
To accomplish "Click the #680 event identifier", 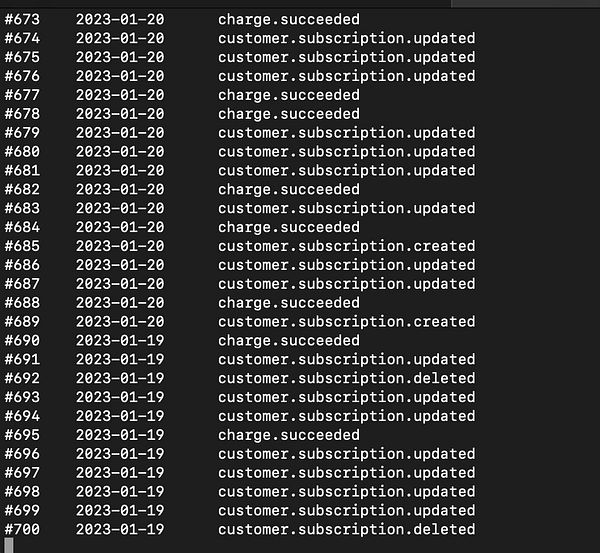I will coord(22,152).
